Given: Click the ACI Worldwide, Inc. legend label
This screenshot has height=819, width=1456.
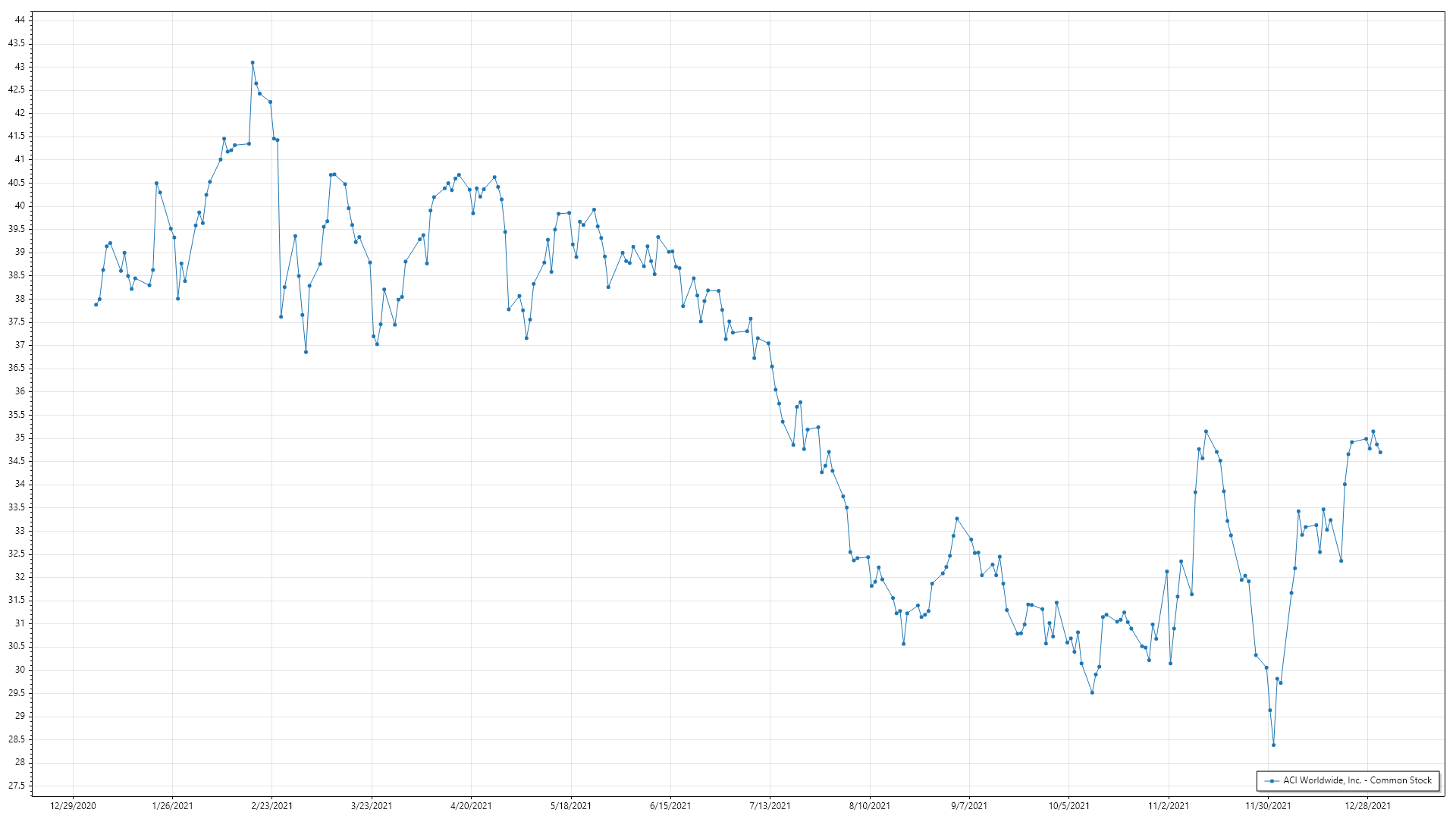Looking at the screenshot, I should tap(1357, 780).
